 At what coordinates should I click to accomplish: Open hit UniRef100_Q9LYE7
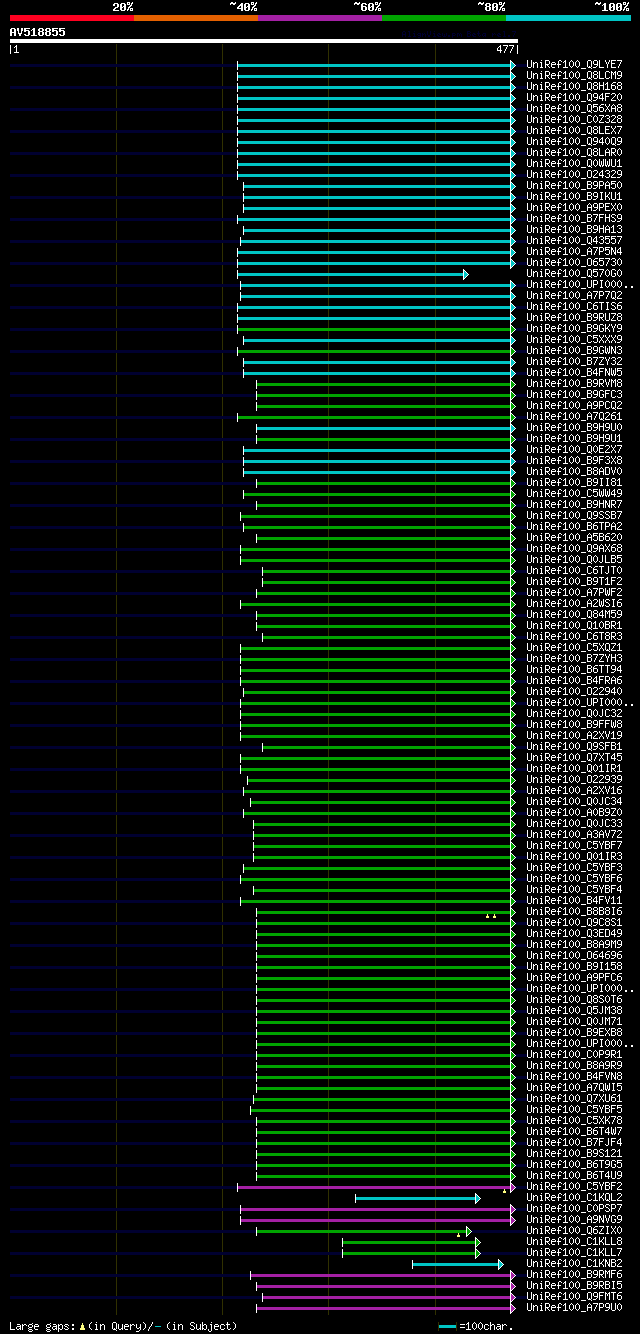pos(574,65)
